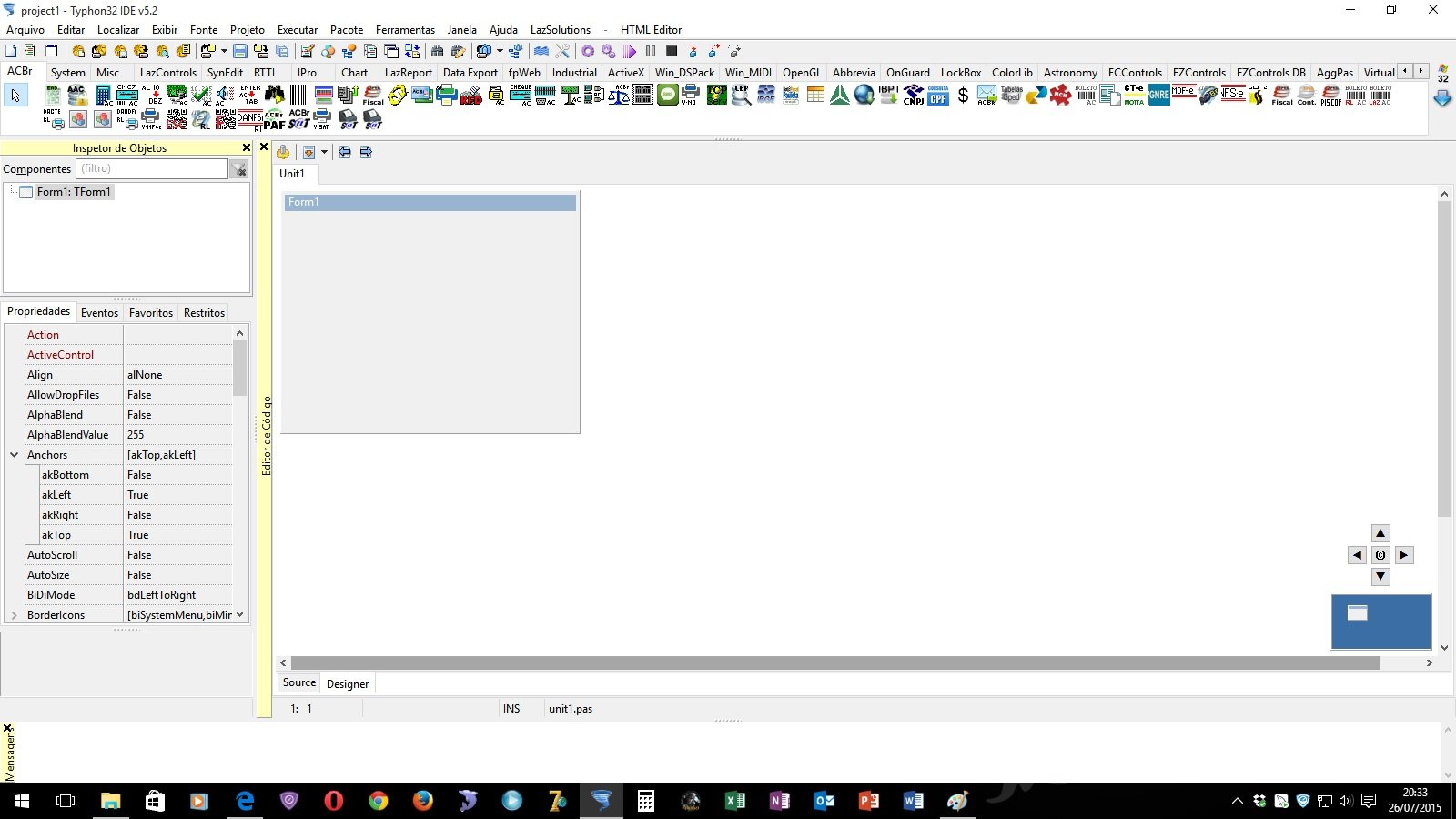
Task: Open the Align property value alNone
Action: coord(177,375)
